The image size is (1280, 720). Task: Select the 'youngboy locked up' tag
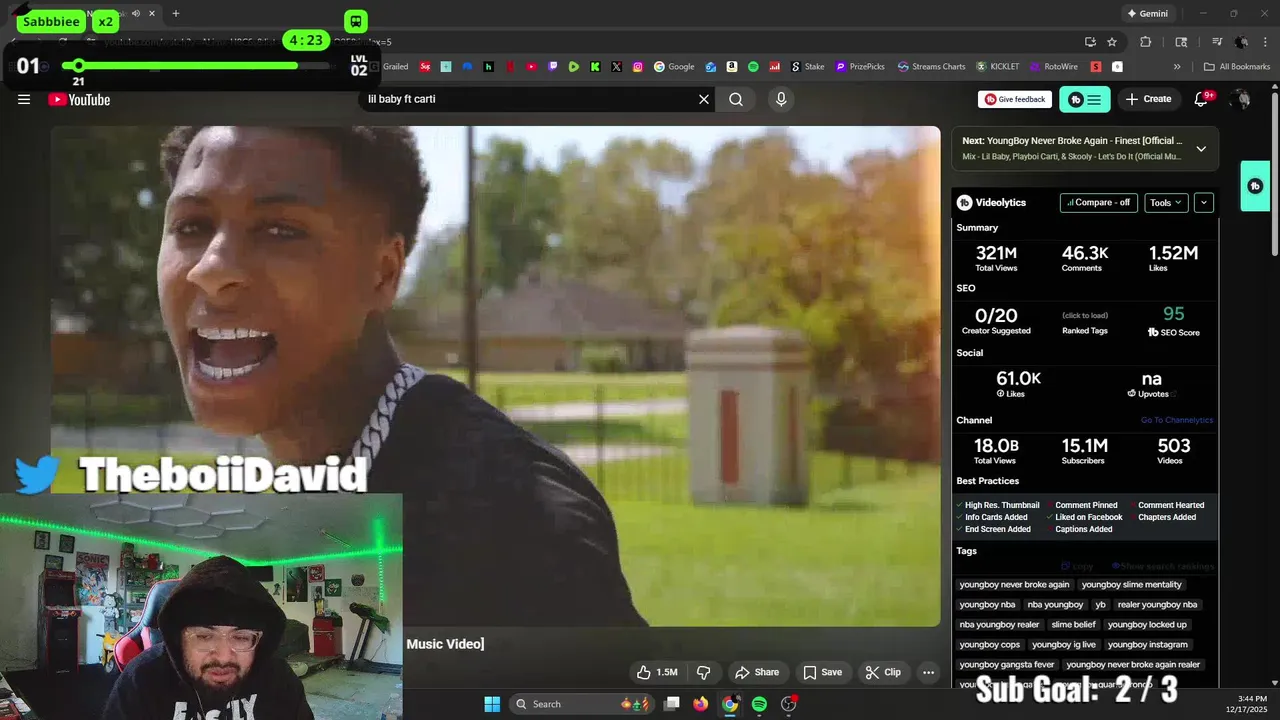1147,624
